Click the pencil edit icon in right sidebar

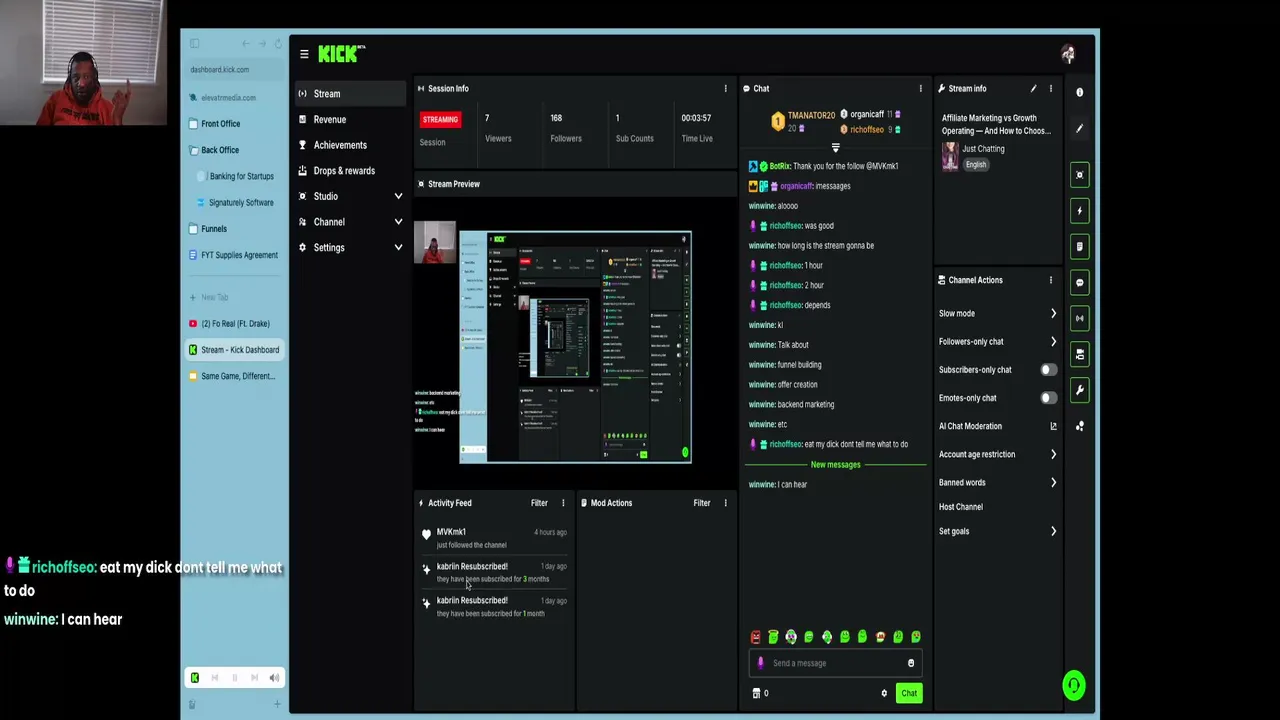(1079, 129)
